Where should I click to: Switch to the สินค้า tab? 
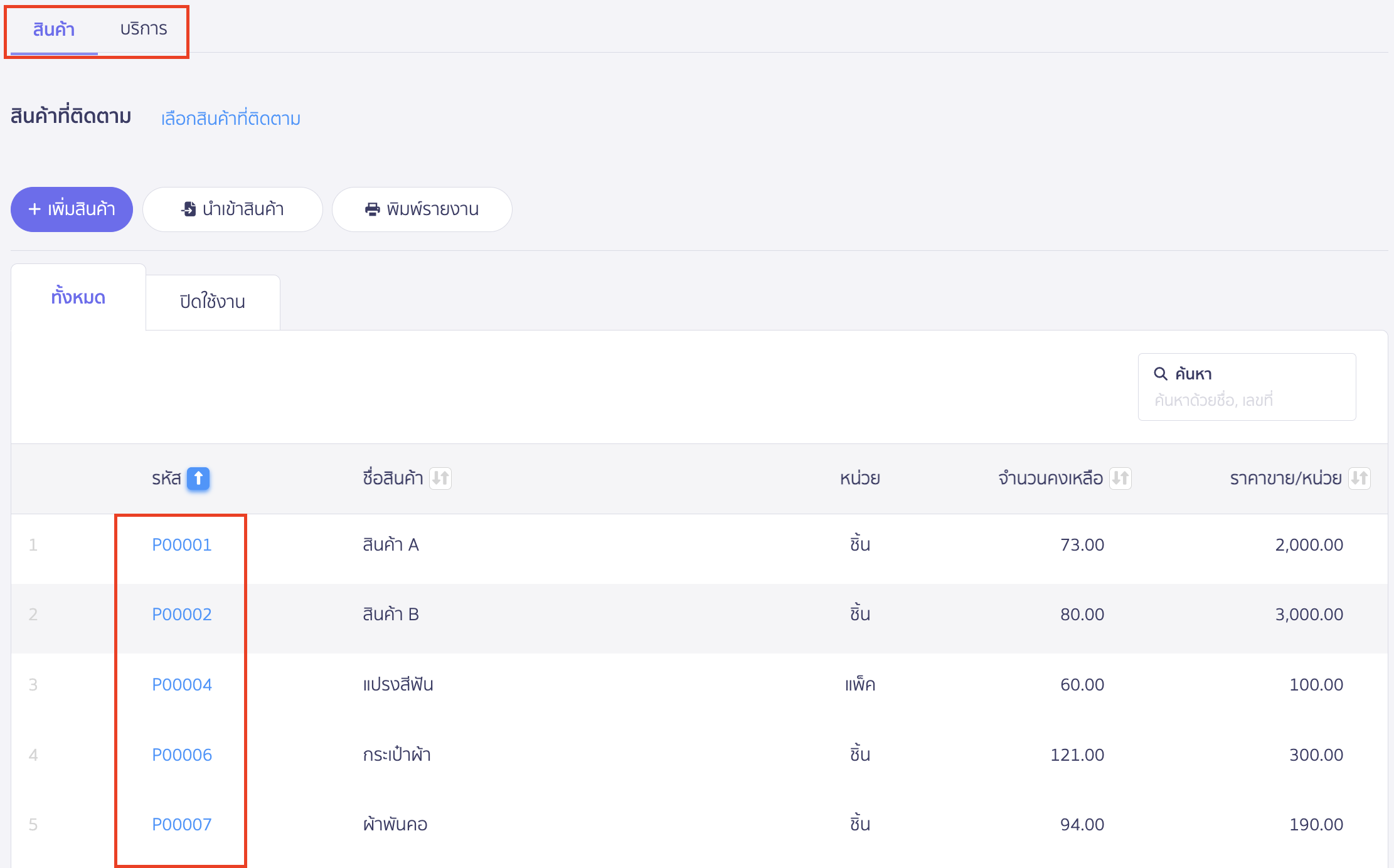(54, 29)
